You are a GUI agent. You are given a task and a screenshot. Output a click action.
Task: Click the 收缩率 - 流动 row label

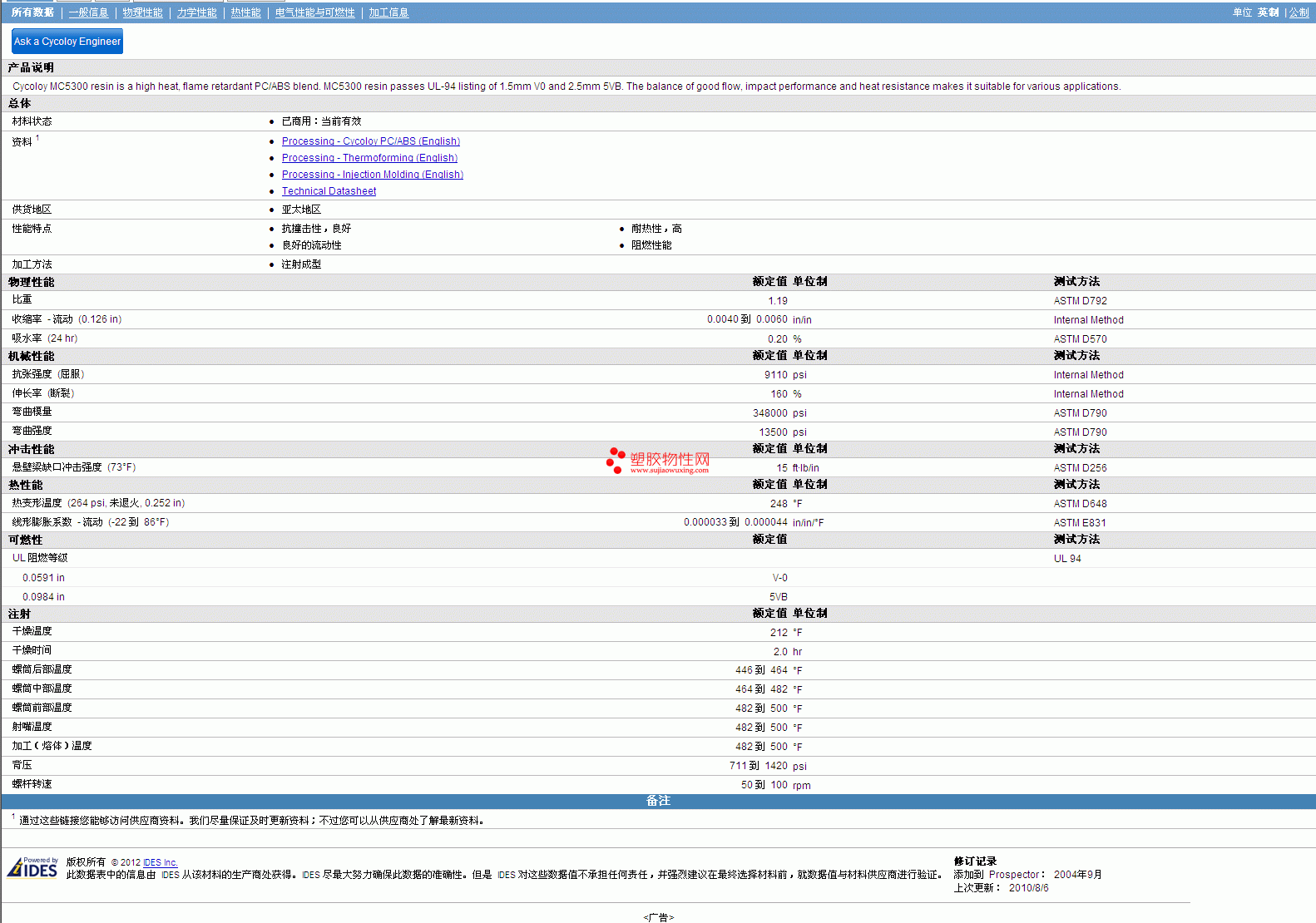[67, 319]
